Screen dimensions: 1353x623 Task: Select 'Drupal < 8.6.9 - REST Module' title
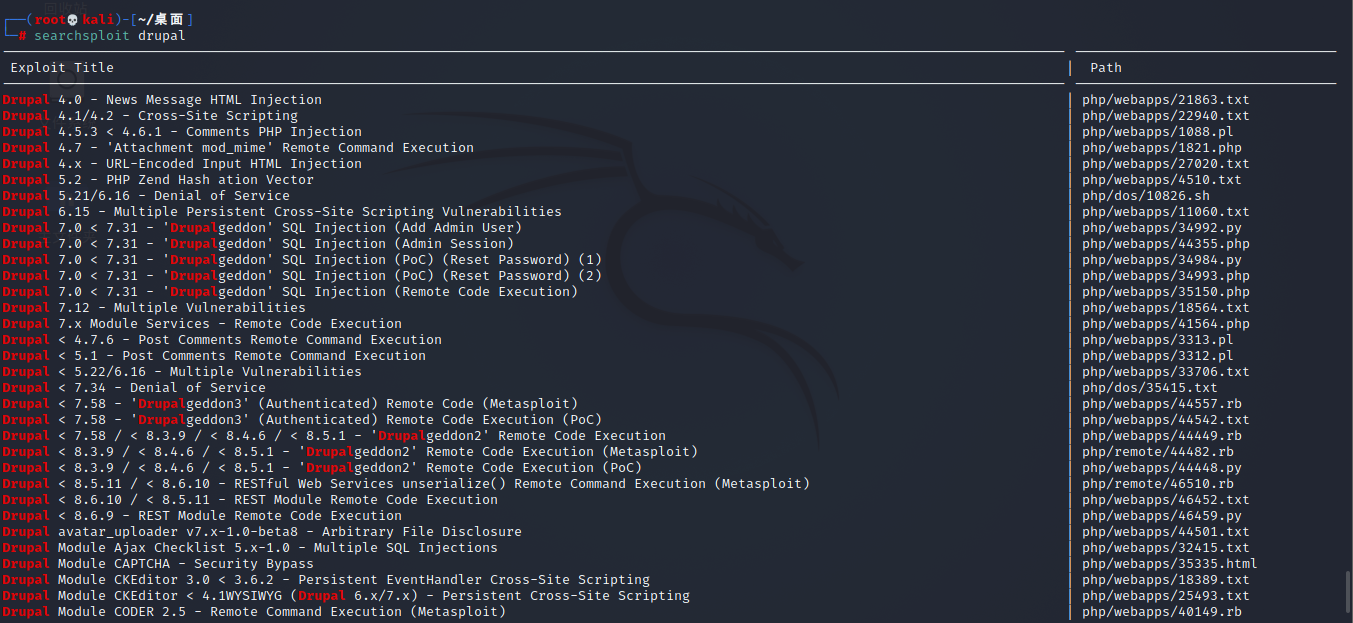coord(202,516)
